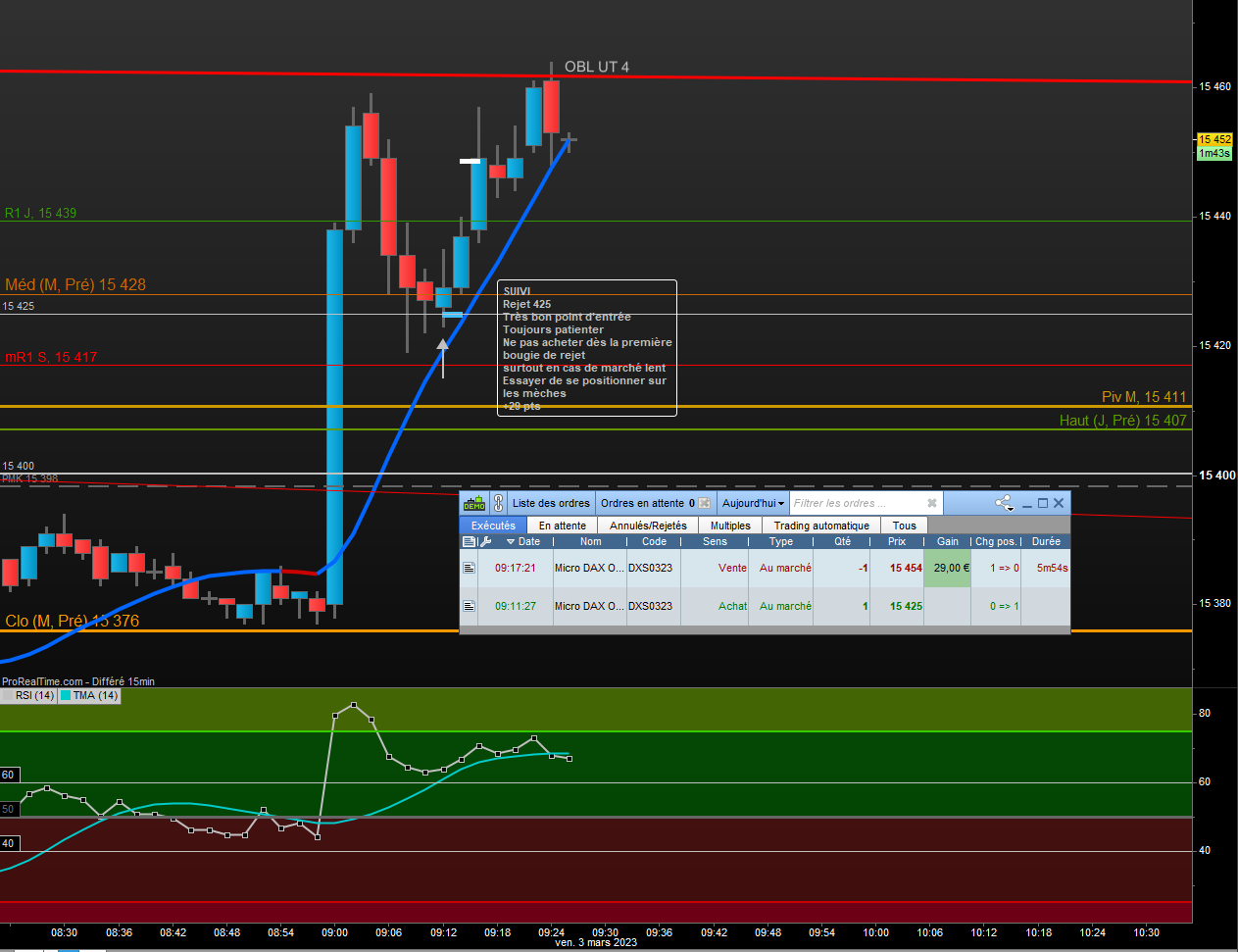Click the mR1 S, 15 417 level label
This screenshot has height=952, width=1238.
pos(51,357)
